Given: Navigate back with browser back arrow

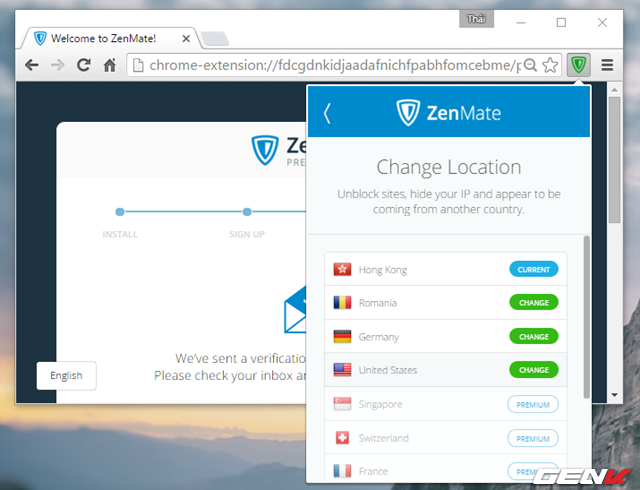Looking at the screenshot, I should (32, 65).
